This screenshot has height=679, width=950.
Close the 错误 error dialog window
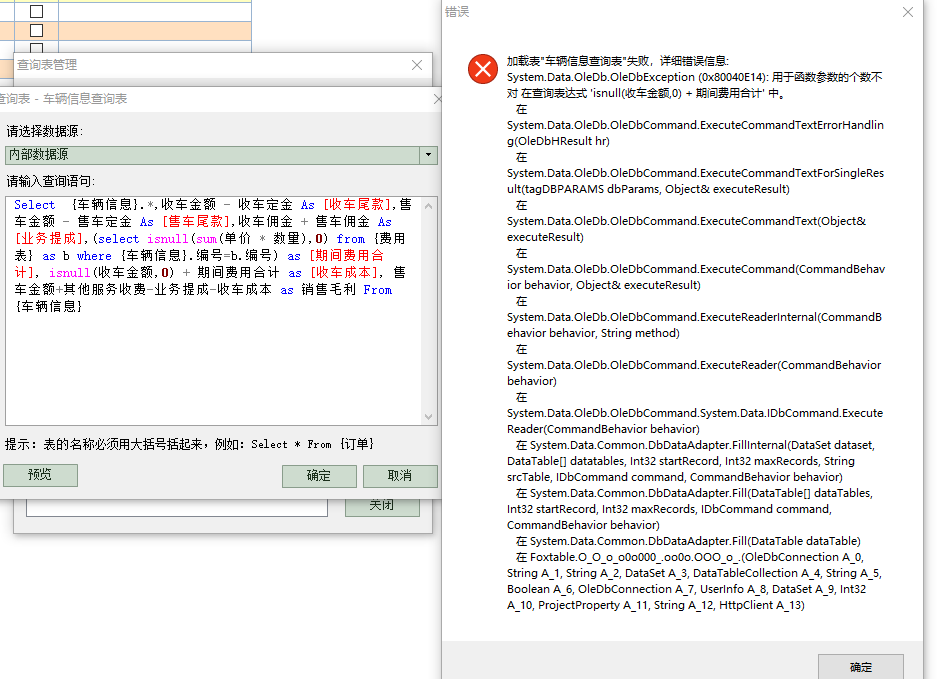[x=907, y=13]
